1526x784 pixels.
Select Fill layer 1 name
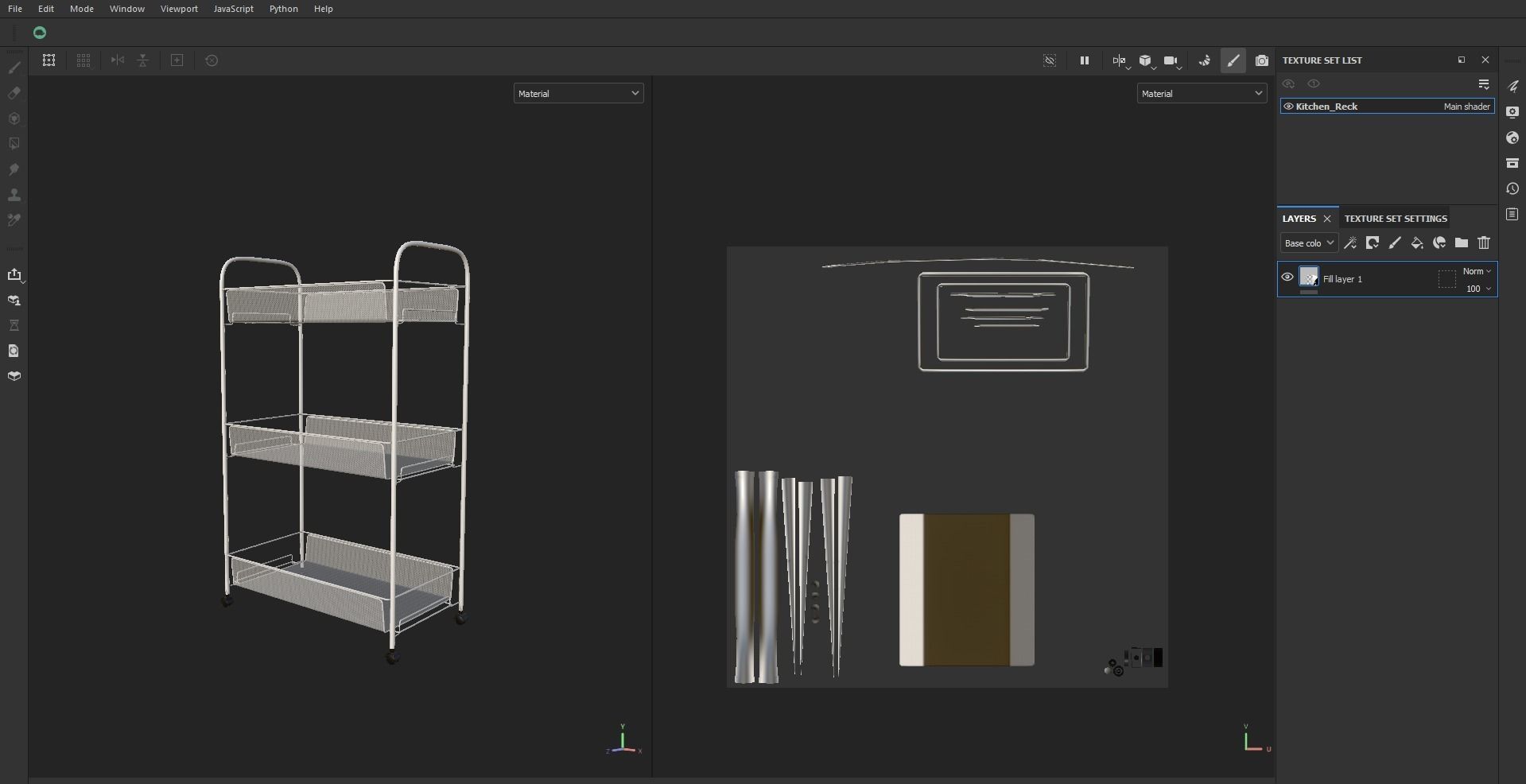pyautogui.click(x=1342, y=279)
